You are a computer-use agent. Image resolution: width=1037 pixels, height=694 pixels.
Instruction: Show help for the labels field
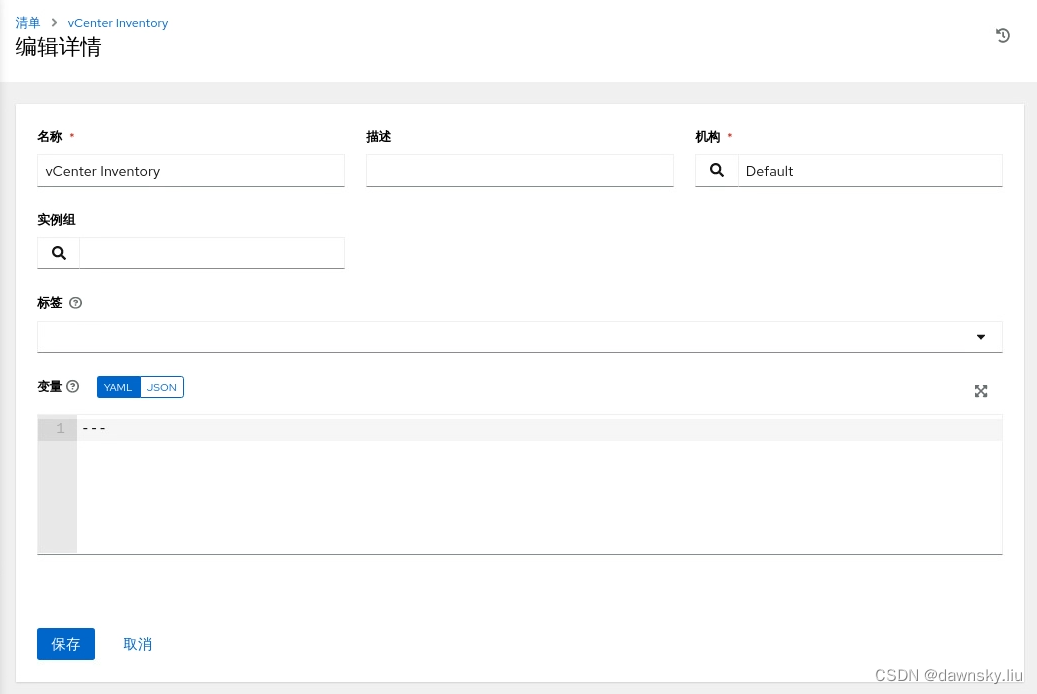[x=75, y=303]
